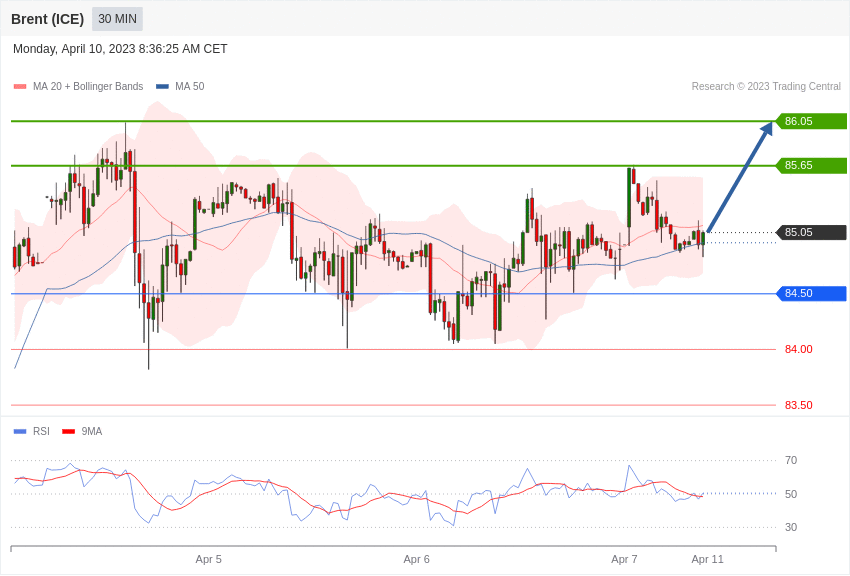Click the Research © 2023 Trading Central credit
Viewport: 850px width, 576px height.
click(766, 86)
